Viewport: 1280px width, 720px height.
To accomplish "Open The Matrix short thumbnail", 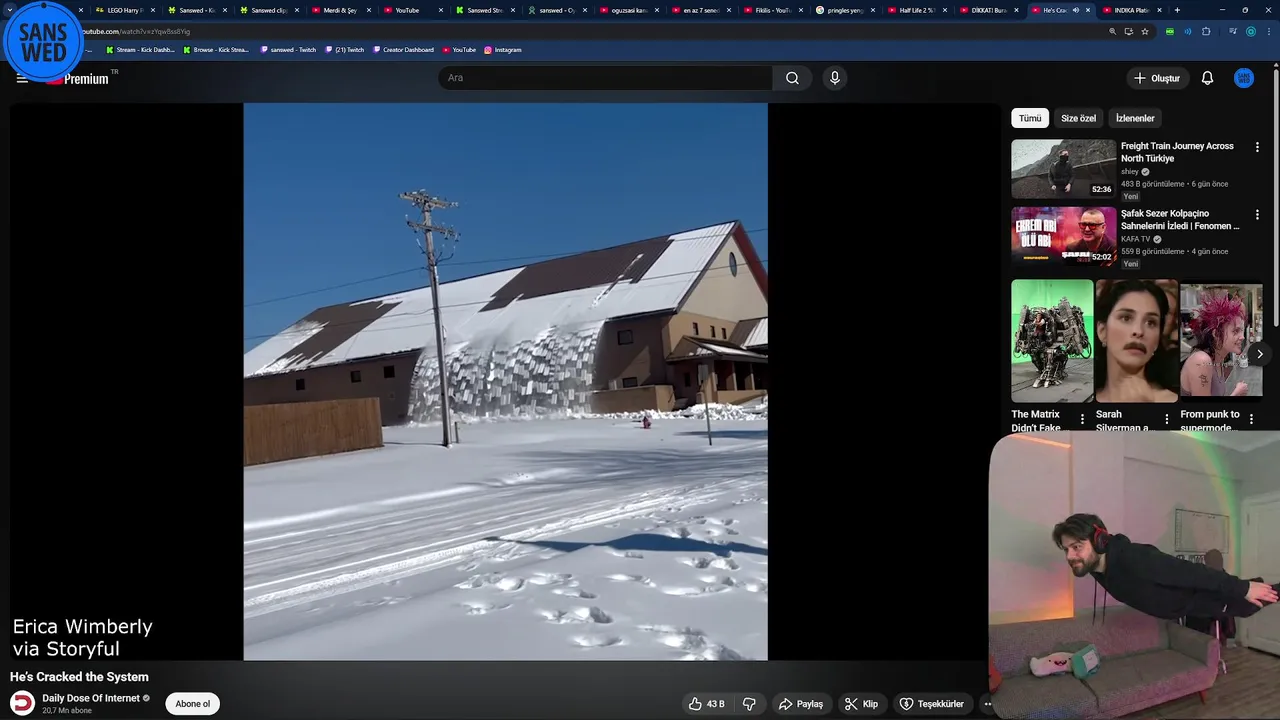I will (1052, 341).
